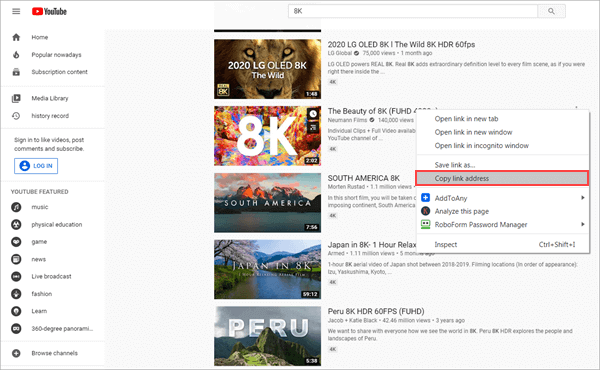Click the Home sidebar label

[x=40, y=37]
